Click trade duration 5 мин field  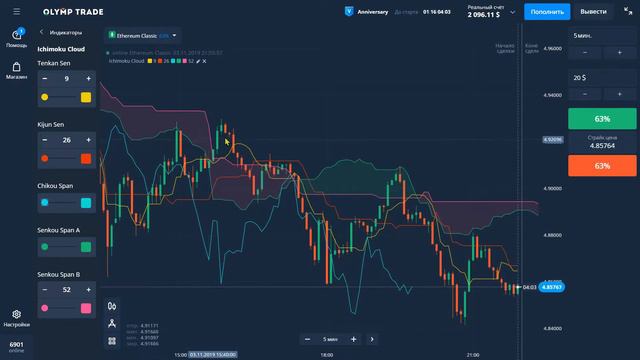coord(602,36)
